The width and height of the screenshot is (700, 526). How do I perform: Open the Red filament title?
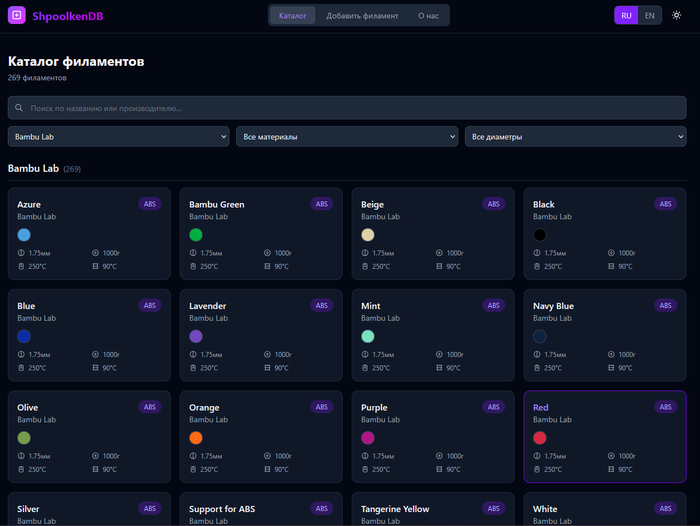541,407
